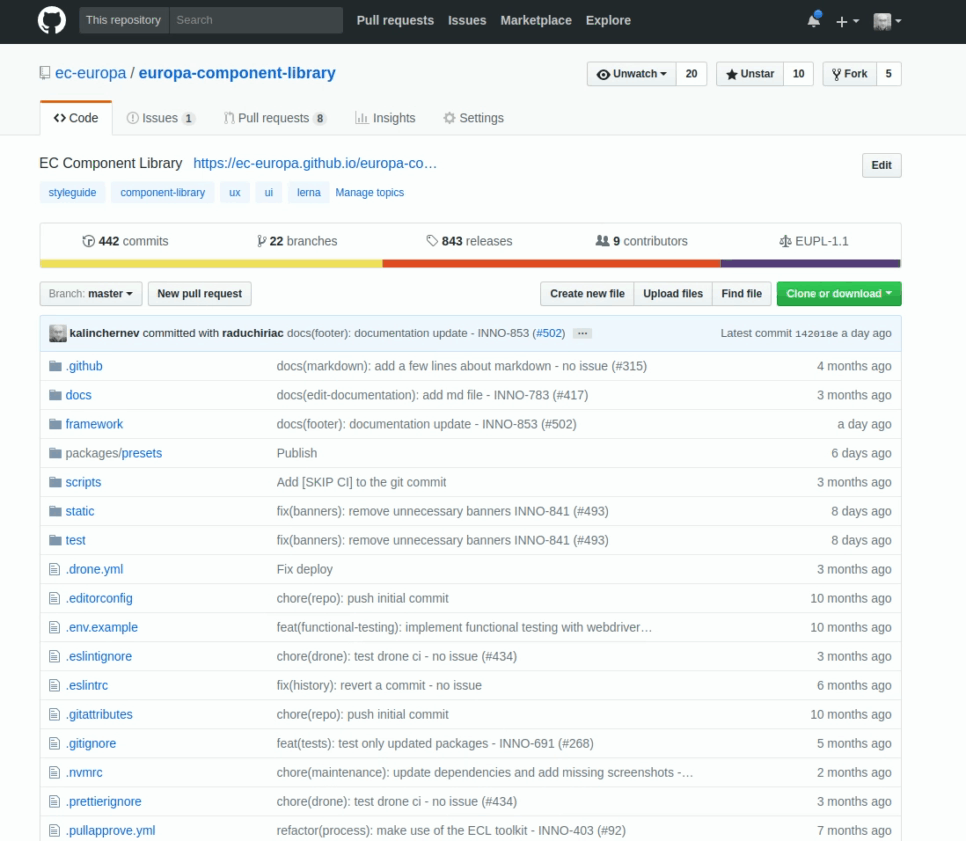Image resolution: width=966 pixels, height=841 pixels.
Task: View the 843 releases link
Action: (x=469, y=241)
